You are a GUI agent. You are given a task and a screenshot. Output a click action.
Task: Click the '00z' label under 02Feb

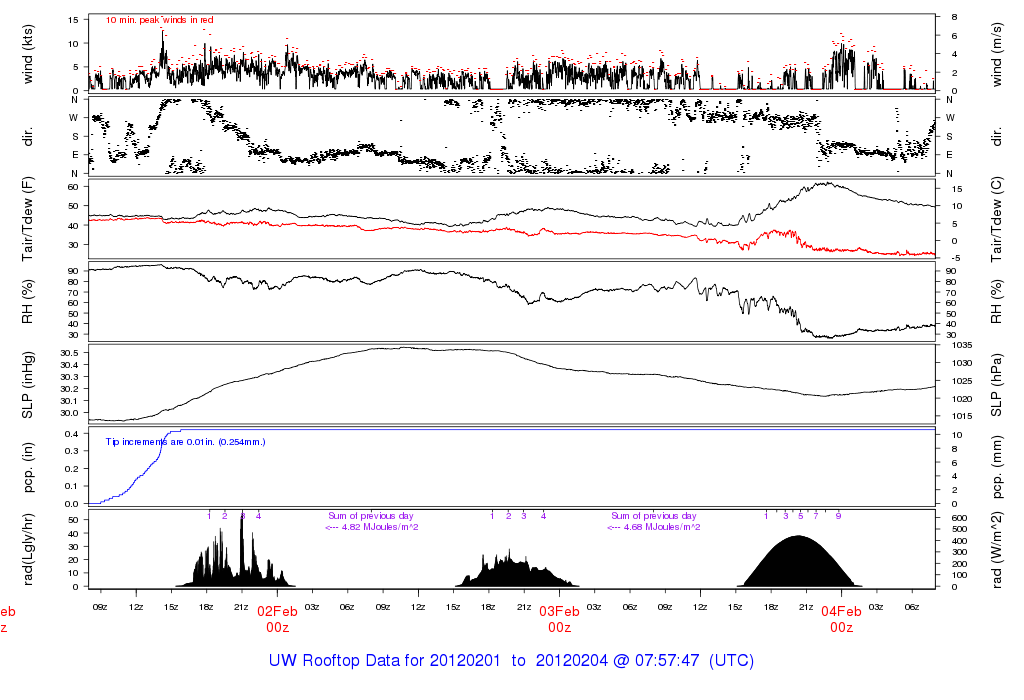coord(278,628)
